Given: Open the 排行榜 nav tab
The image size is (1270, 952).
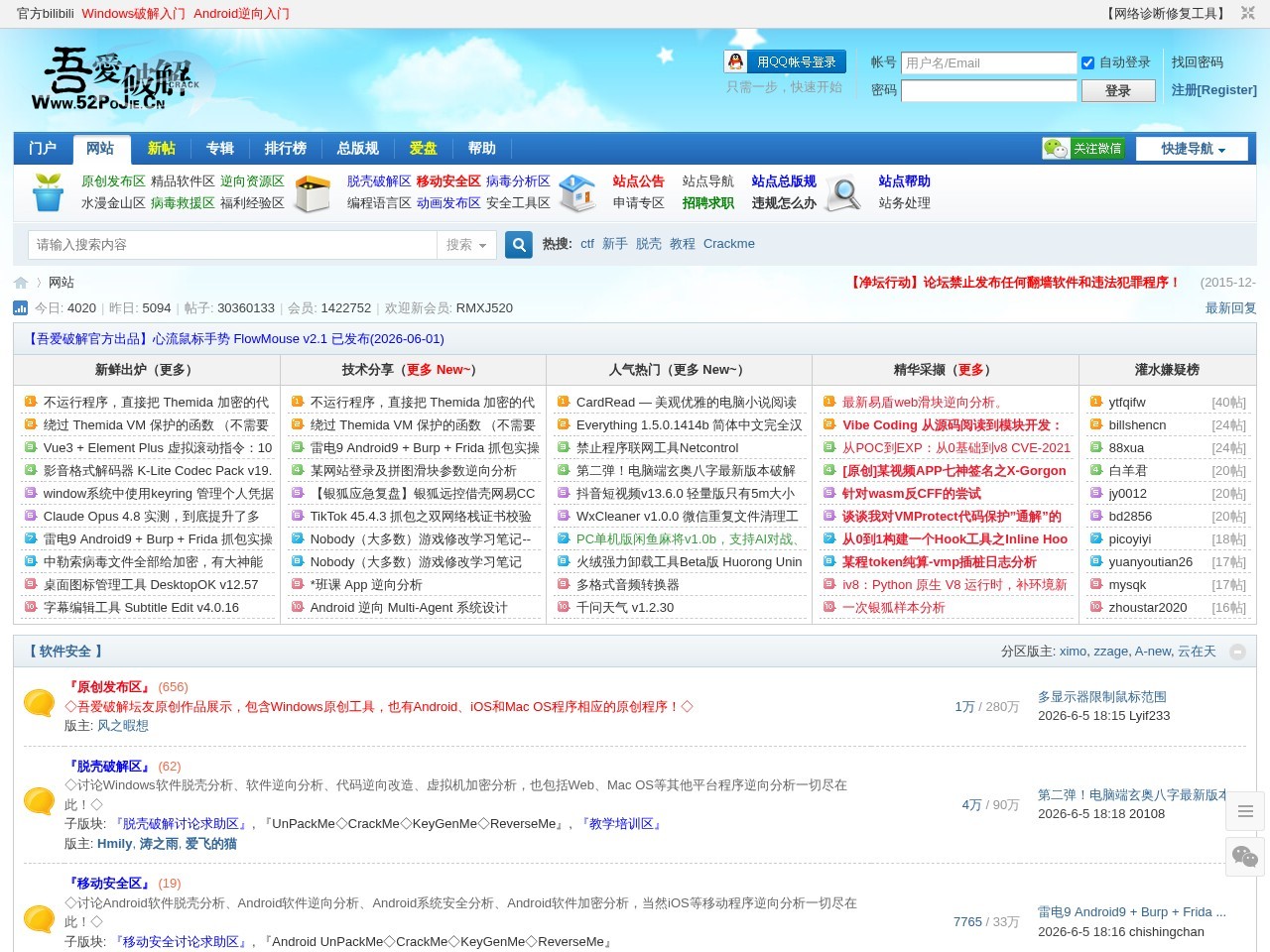Looking at the screenshot, I should tap(286, 148).
